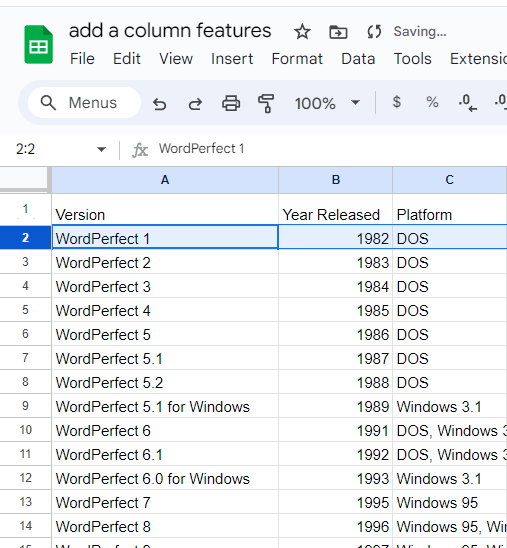
Task: Format as currency with dollar icon
Action: tap(397, 102)
